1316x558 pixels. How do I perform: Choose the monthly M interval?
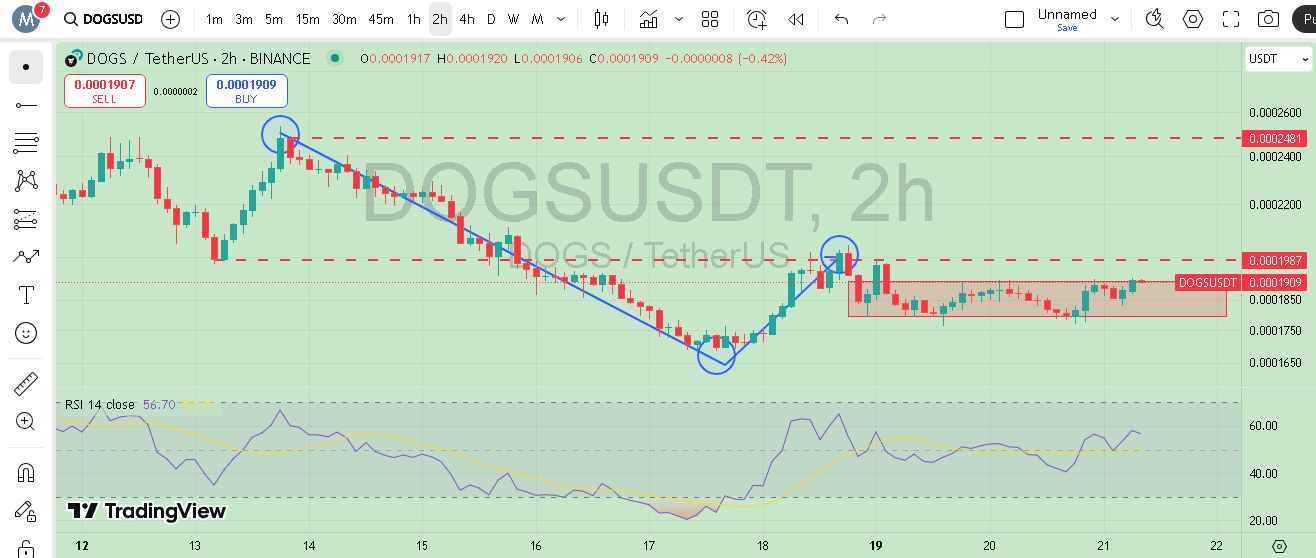538,19
